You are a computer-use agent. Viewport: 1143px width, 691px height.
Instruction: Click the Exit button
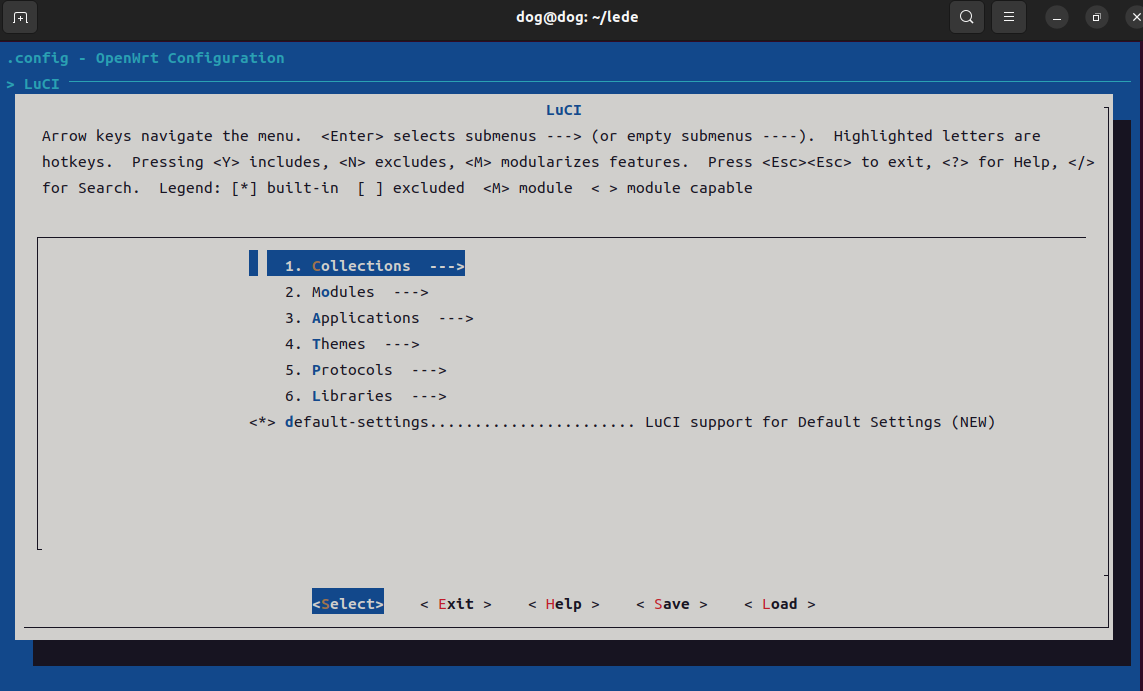point(456,604)
